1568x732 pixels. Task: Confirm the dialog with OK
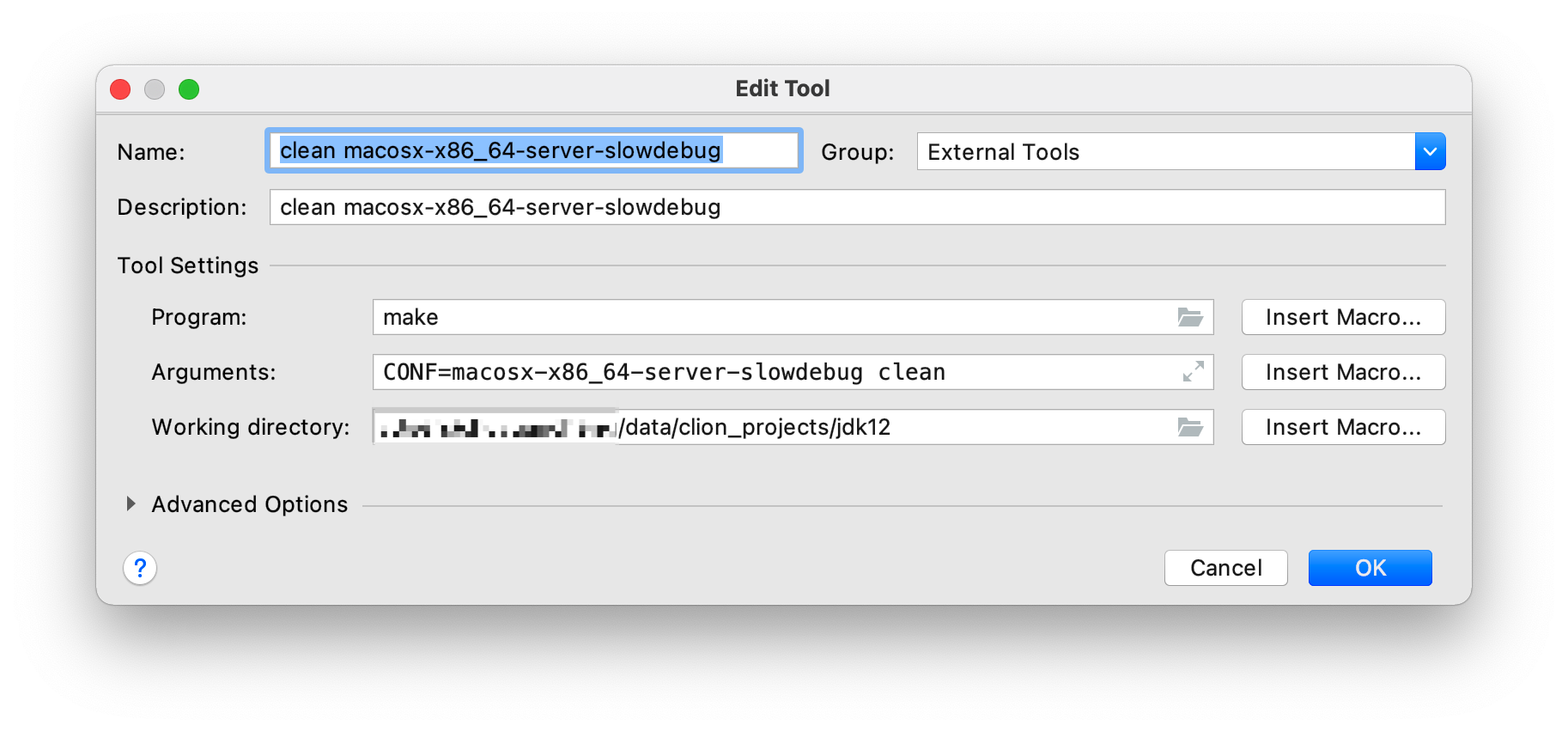click(x=1370, y=568)
